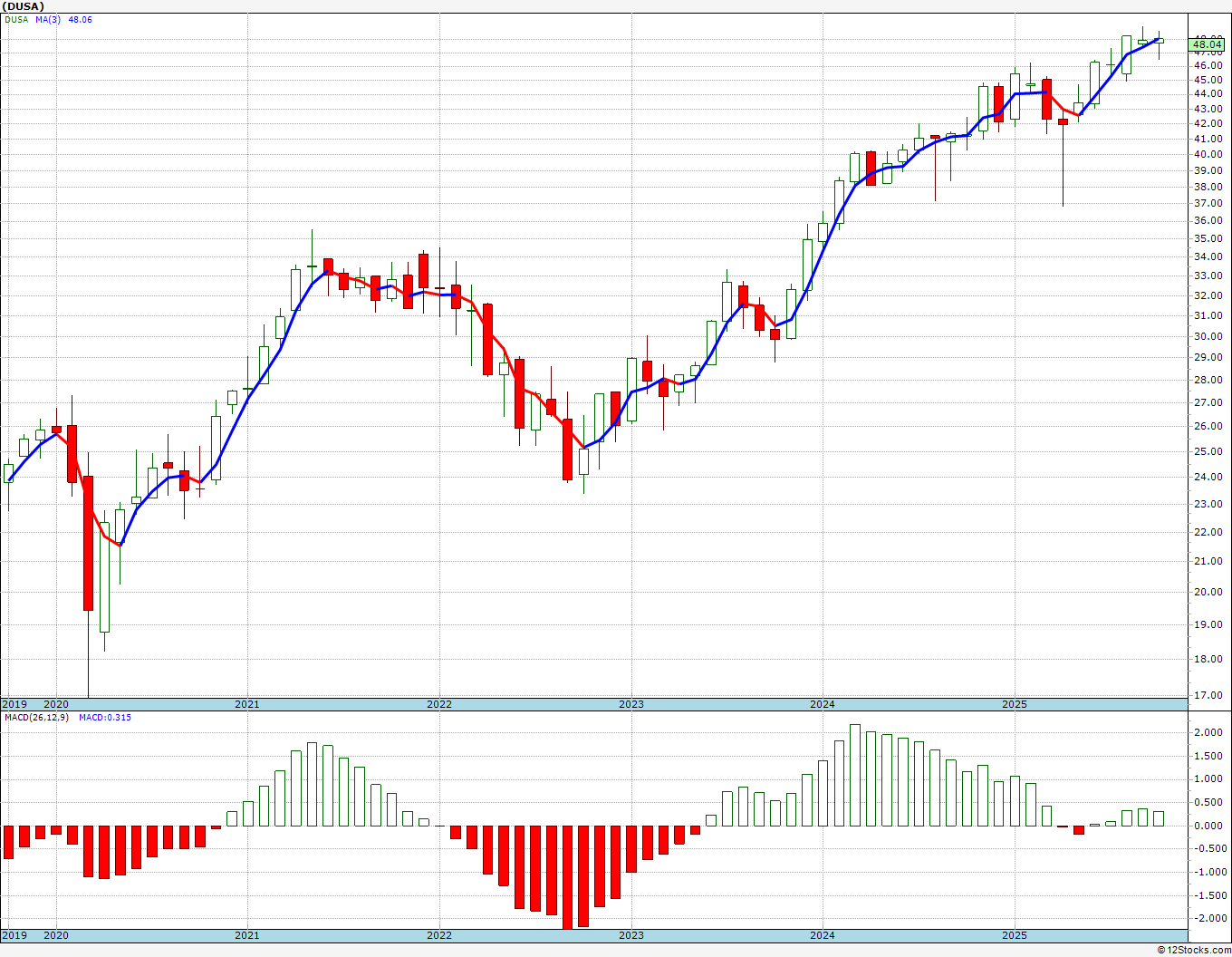Image resolution: width=1232 pixels, height=957 pixels.
Task: Click 2023 on the MACD panel time axis
Action: pyautogui.click(x=631, y=935)
